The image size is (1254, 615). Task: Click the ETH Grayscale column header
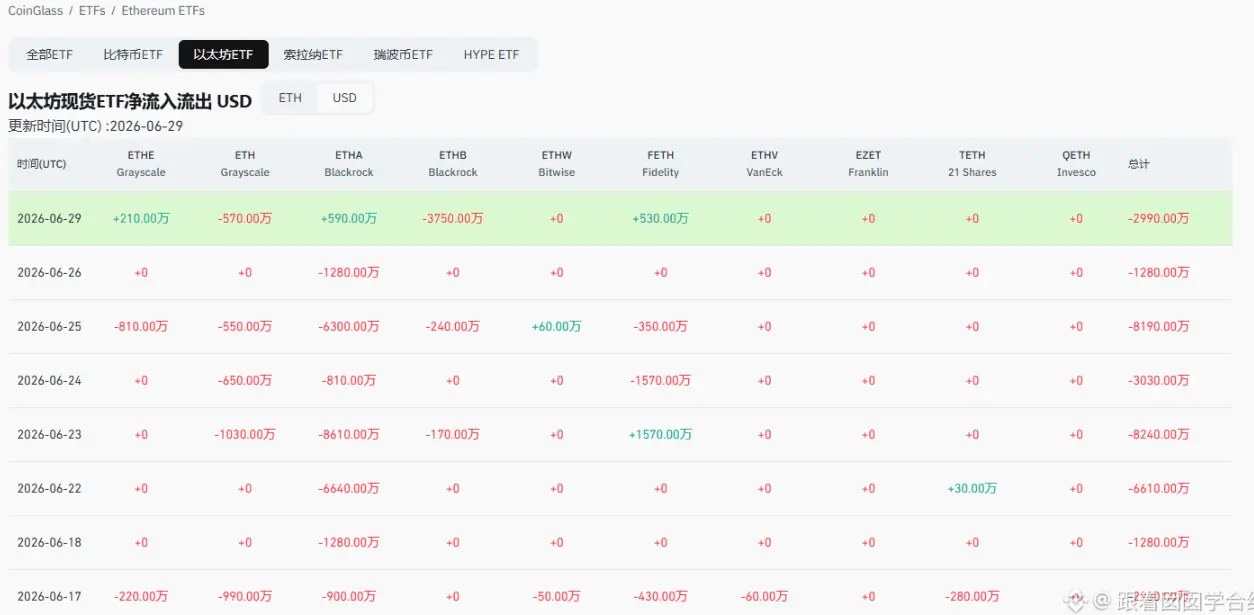pos(245,164)
